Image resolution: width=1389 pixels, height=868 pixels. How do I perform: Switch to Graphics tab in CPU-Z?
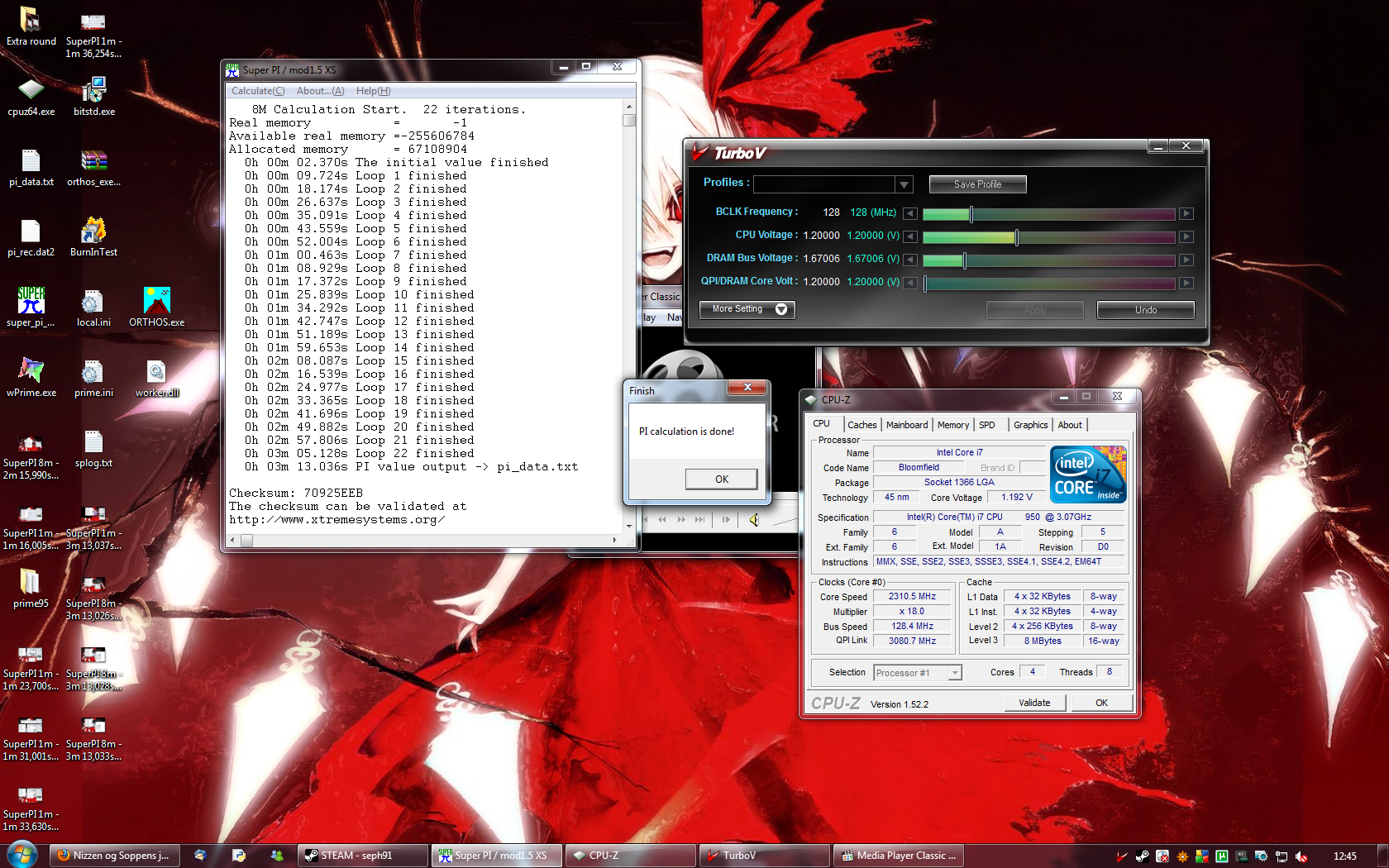(1030, 425)
